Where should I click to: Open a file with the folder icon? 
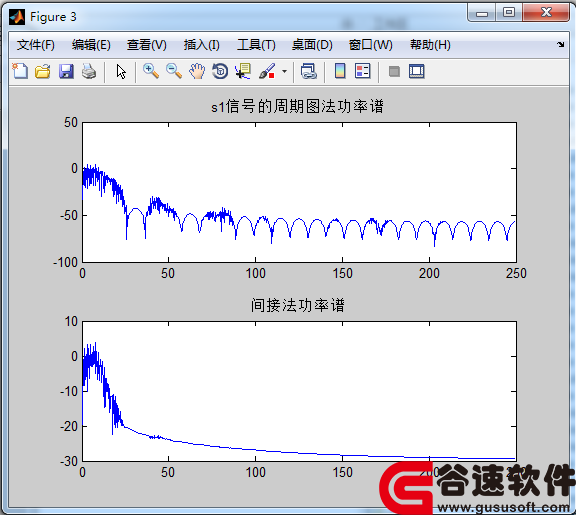coord(43,71)
